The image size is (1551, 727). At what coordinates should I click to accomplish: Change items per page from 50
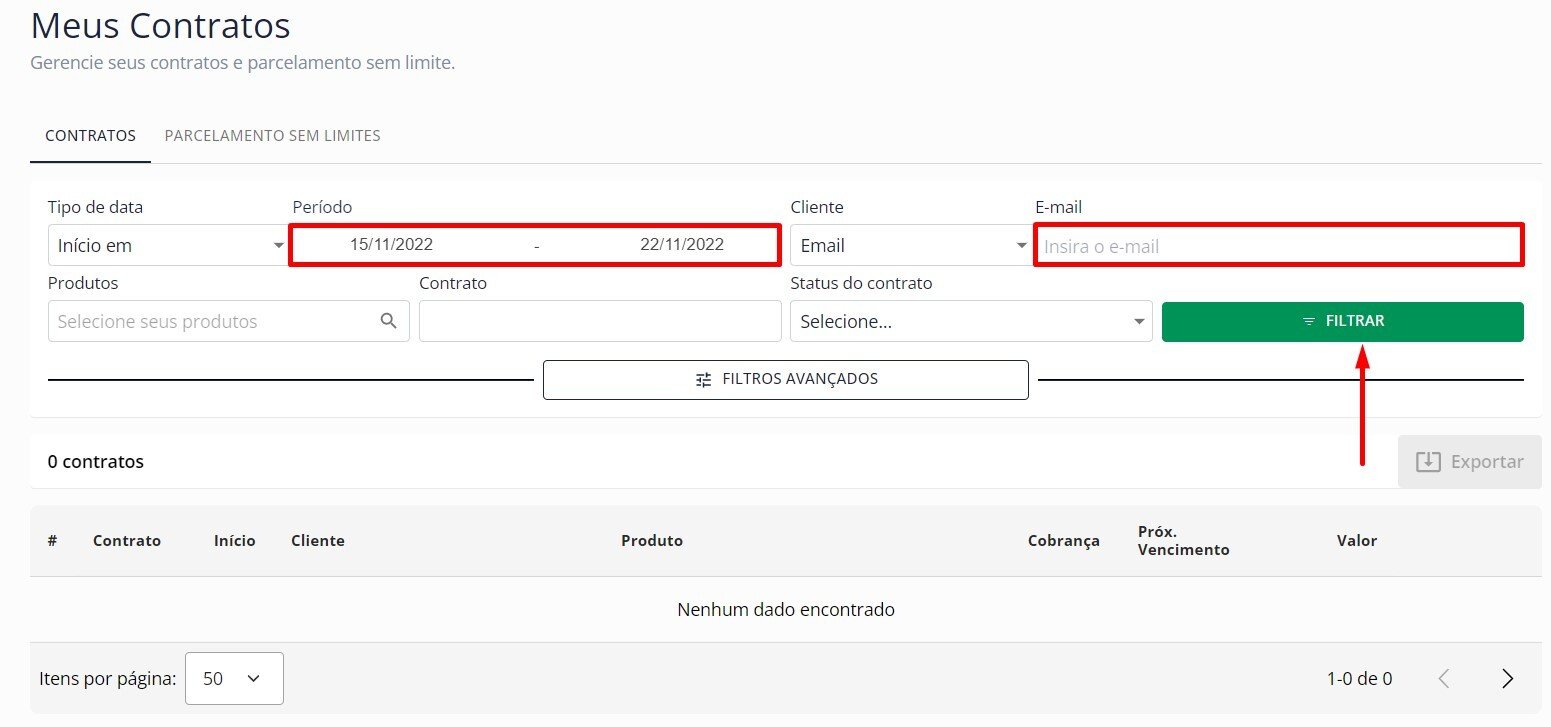point(234,679)
